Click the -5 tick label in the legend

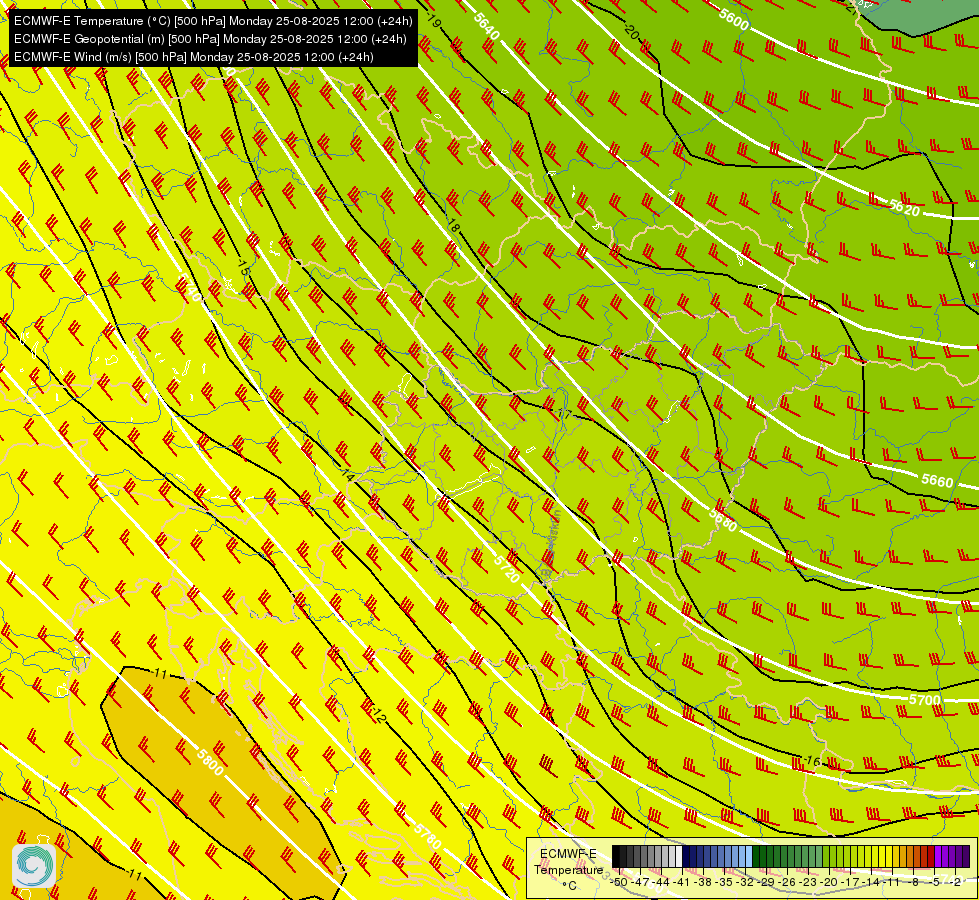(x=935, y=882)
